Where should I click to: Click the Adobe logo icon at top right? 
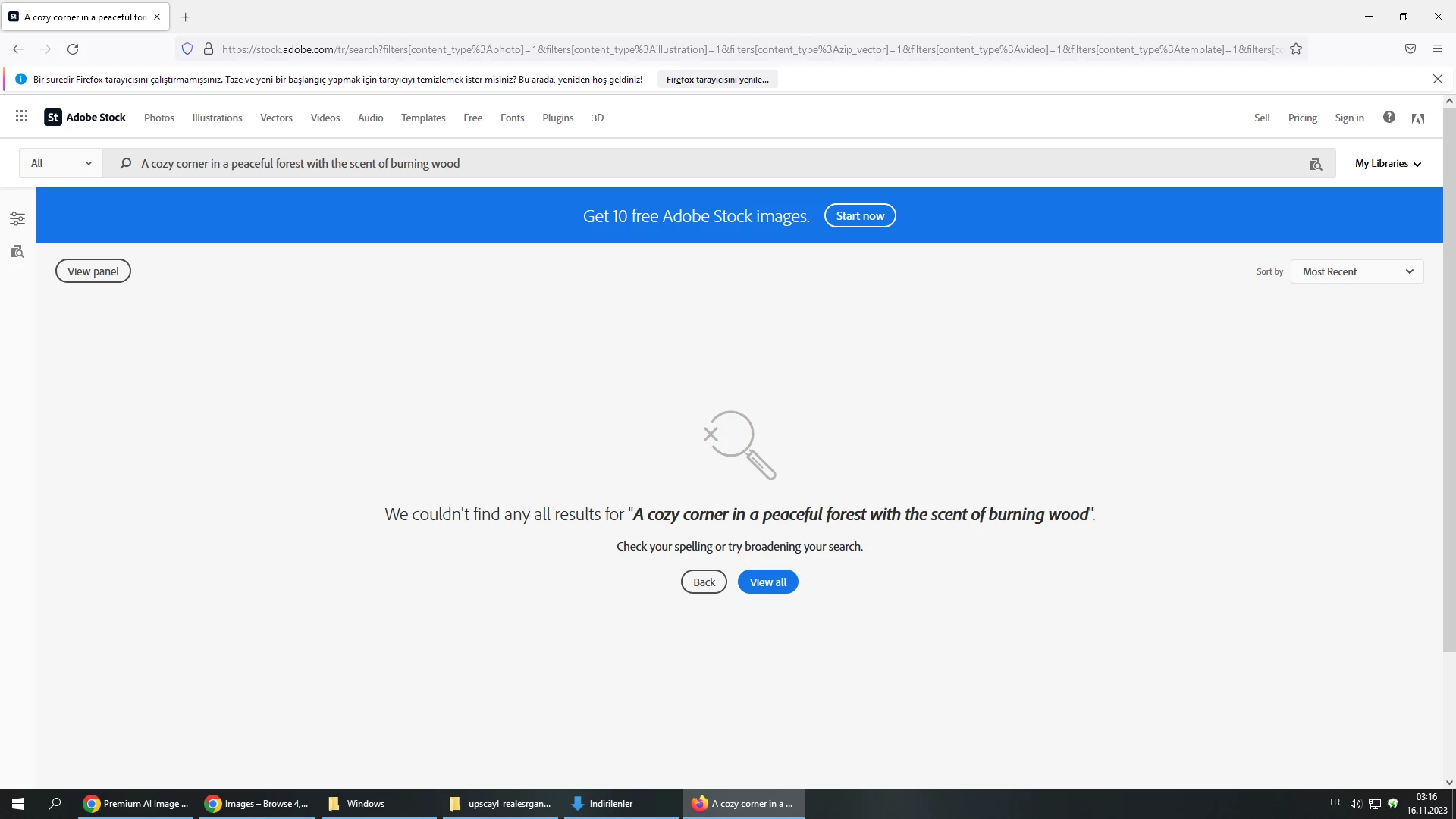[1418, 118]
